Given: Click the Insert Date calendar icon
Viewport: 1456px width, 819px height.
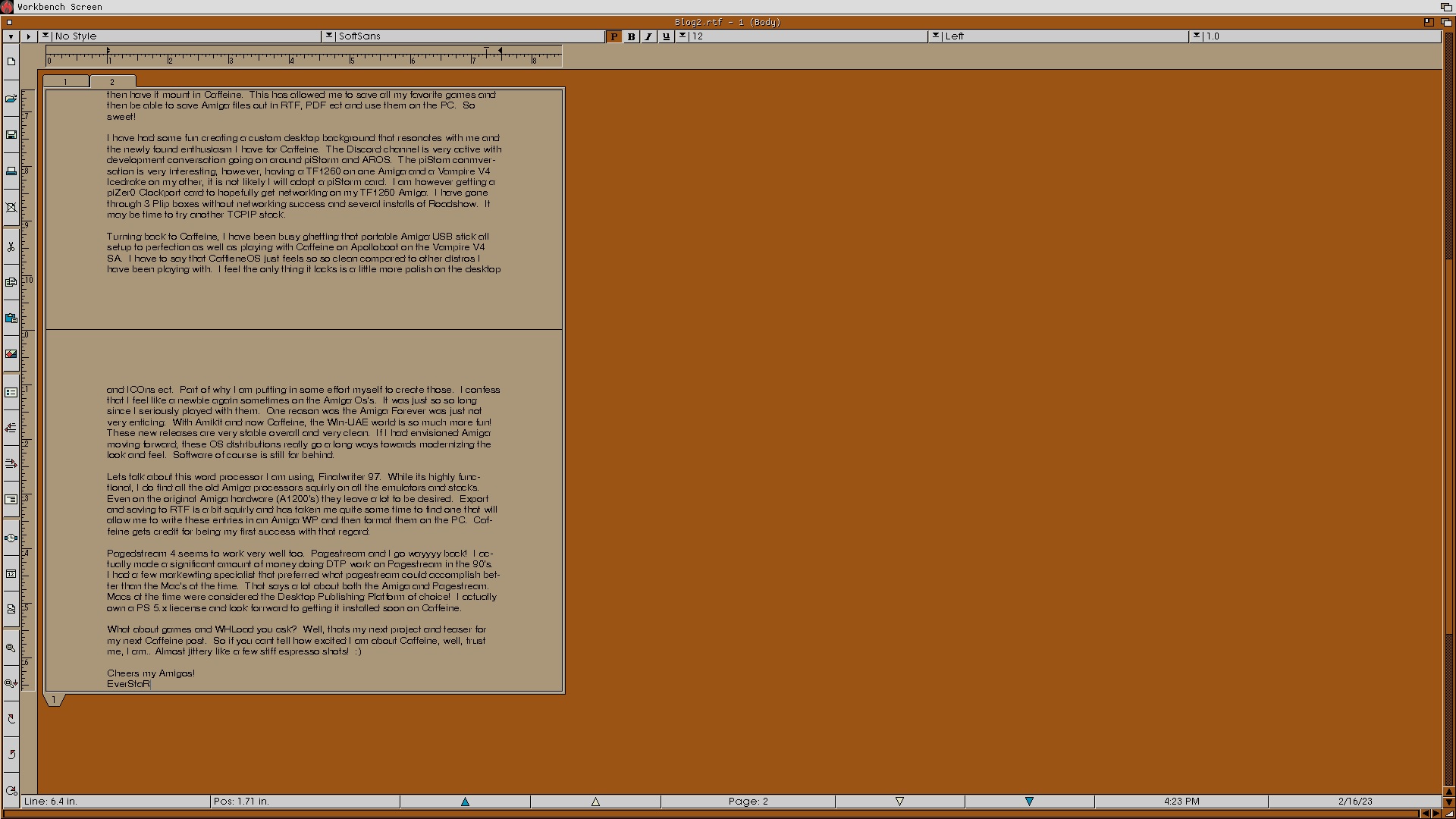Looking at the screenshot, I should coord(11,574).
